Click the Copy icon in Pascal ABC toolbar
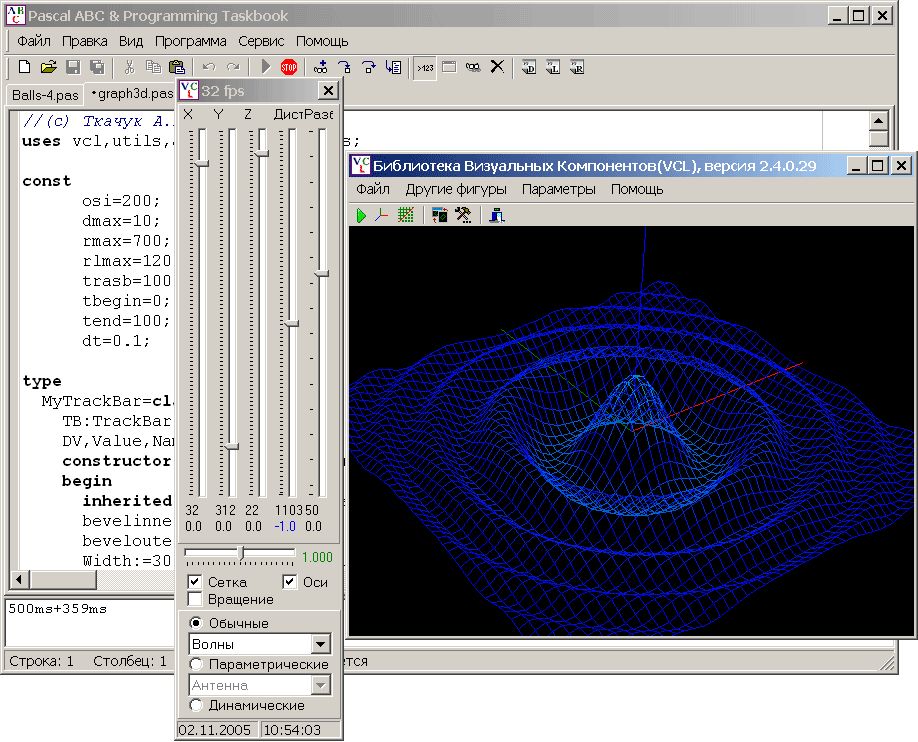 click(x=153, y=67)
